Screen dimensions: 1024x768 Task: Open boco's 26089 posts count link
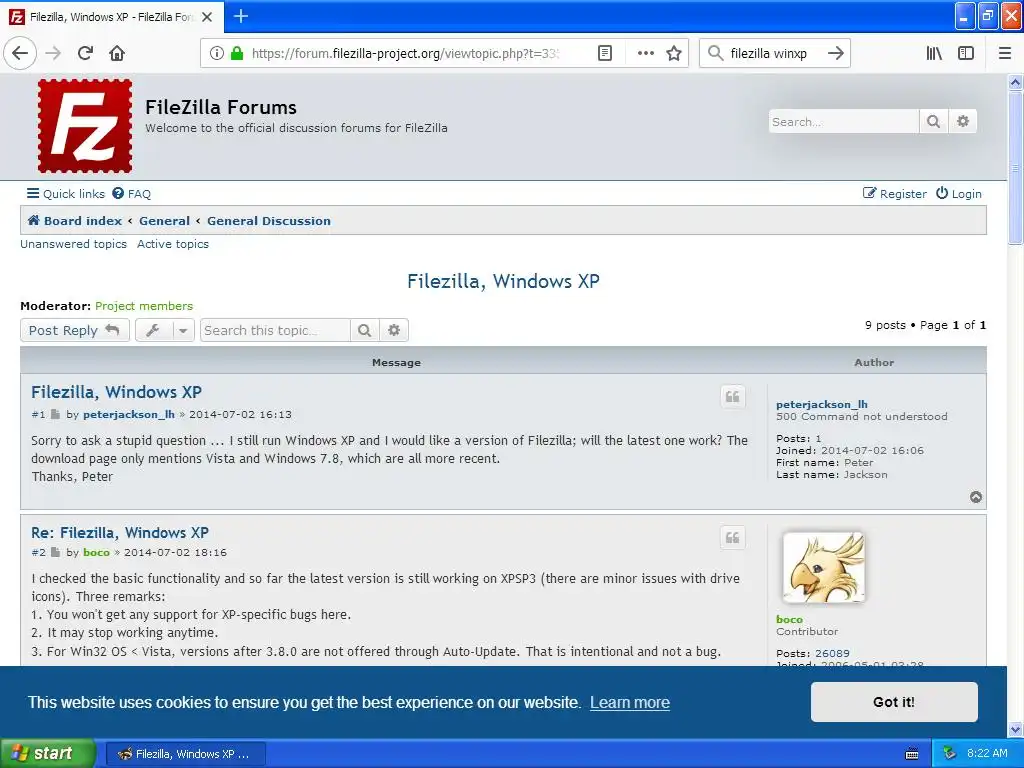coord(832,653)
